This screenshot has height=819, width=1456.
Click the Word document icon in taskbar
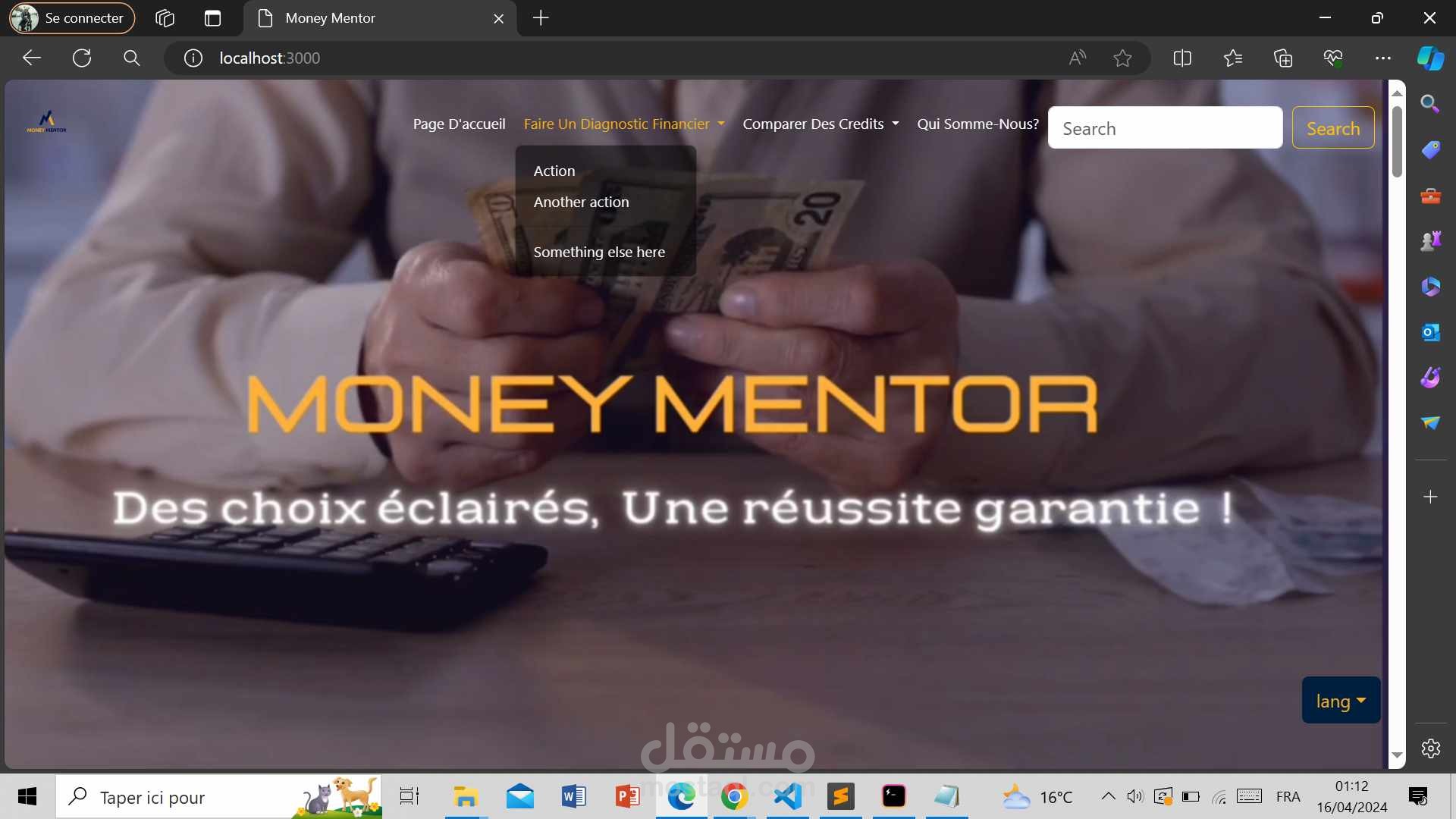(x=574, y=796)
